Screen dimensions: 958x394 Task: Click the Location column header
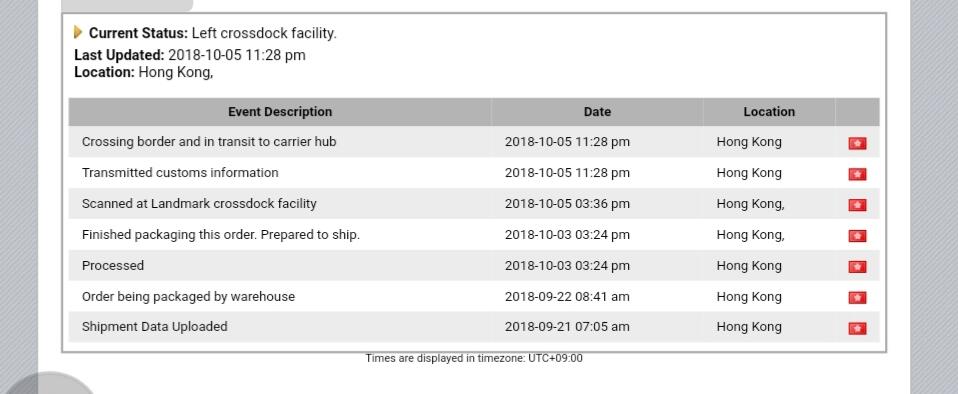click(769, 112)
